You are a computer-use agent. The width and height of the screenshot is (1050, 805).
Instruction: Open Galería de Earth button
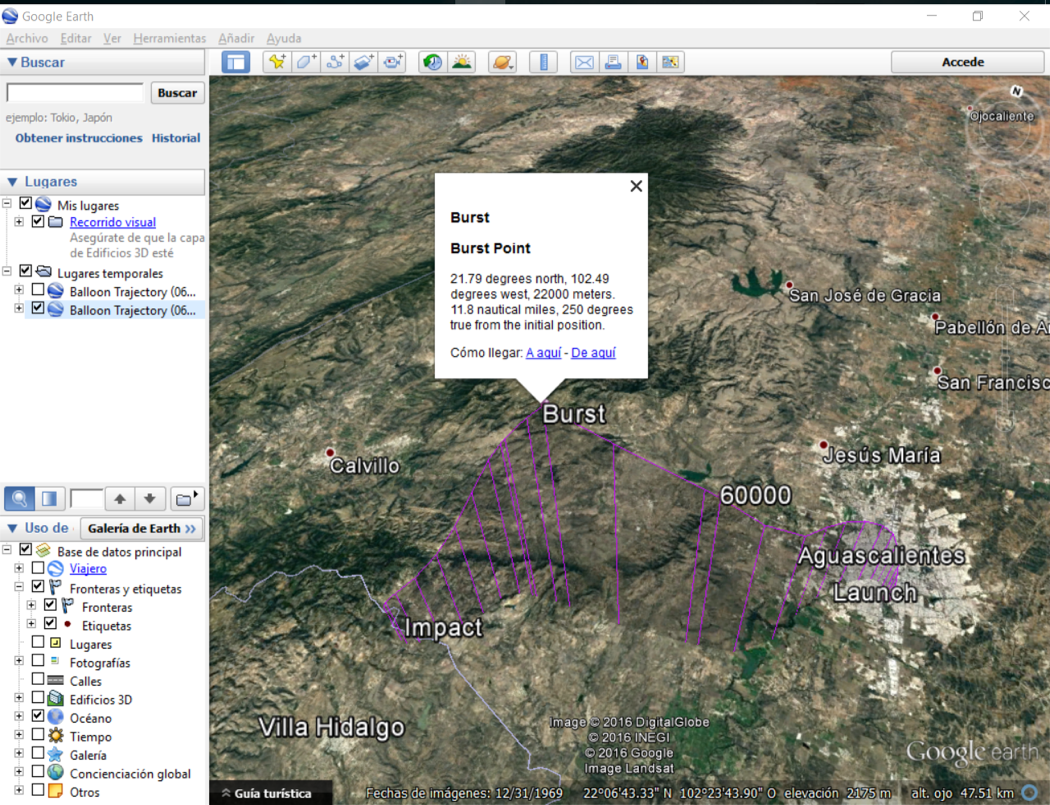point(141,528)
